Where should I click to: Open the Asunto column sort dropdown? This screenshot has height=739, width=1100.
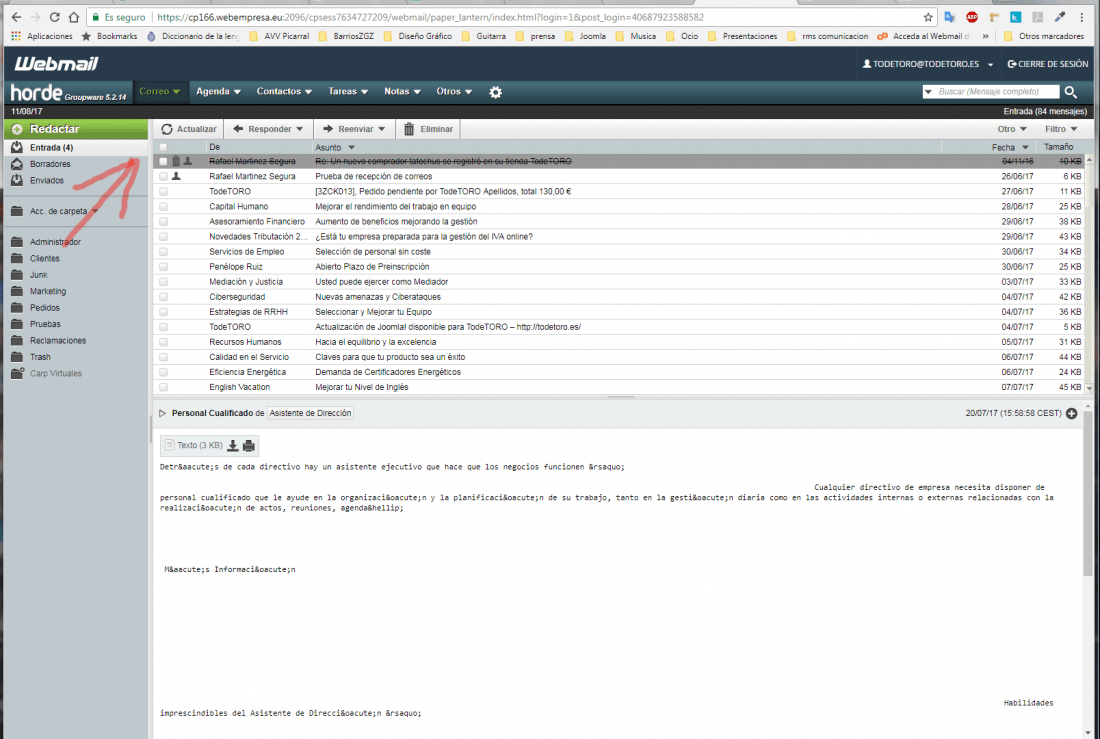351,147
